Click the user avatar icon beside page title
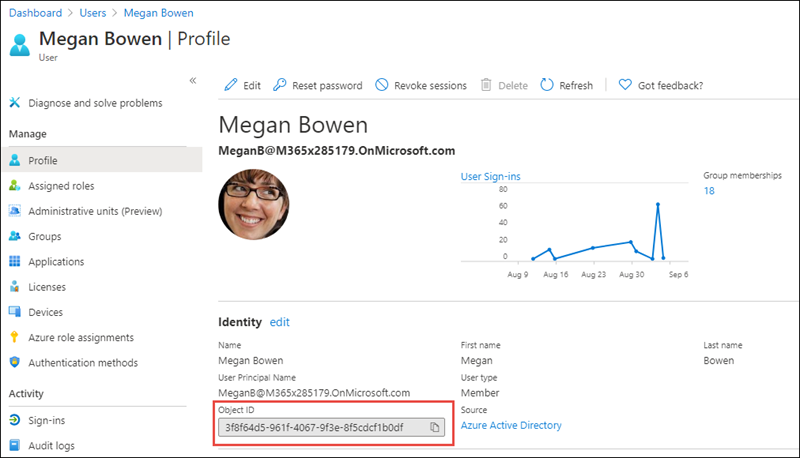 (20, 45)
